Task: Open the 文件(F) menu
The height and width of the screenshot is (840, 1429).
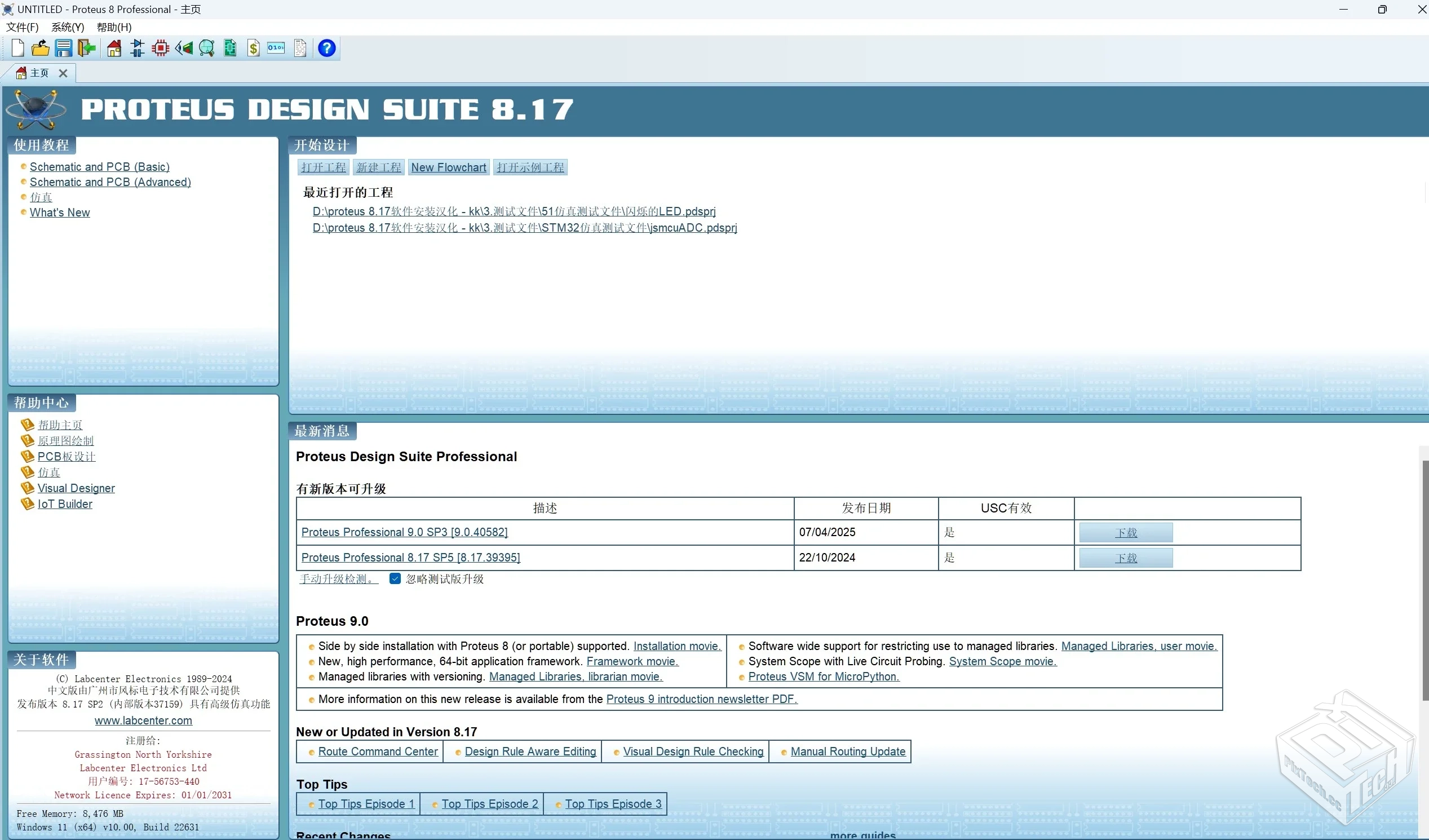Action: (x=22, y=27)
